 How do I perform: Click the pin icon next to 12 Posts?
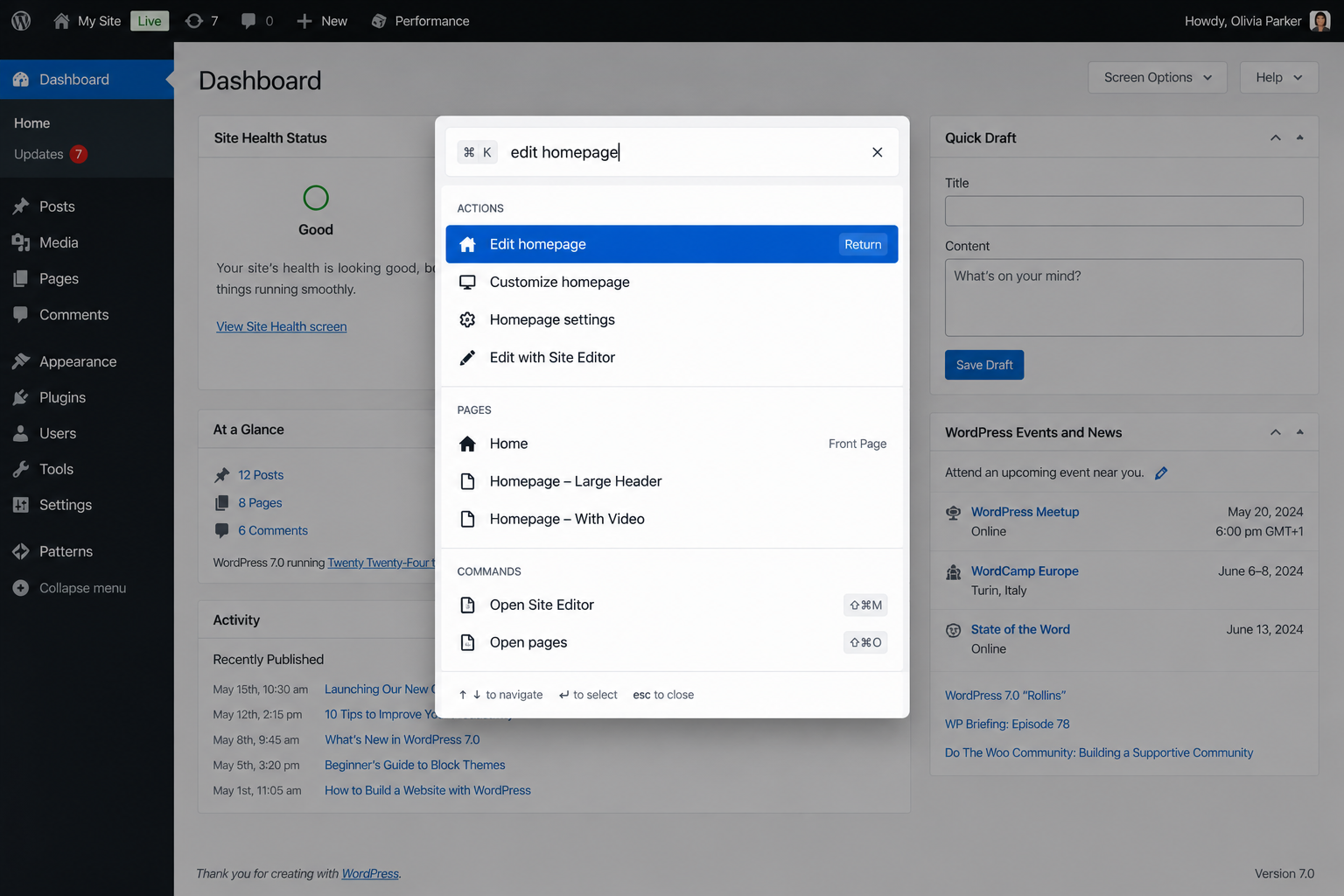point(222,475)
